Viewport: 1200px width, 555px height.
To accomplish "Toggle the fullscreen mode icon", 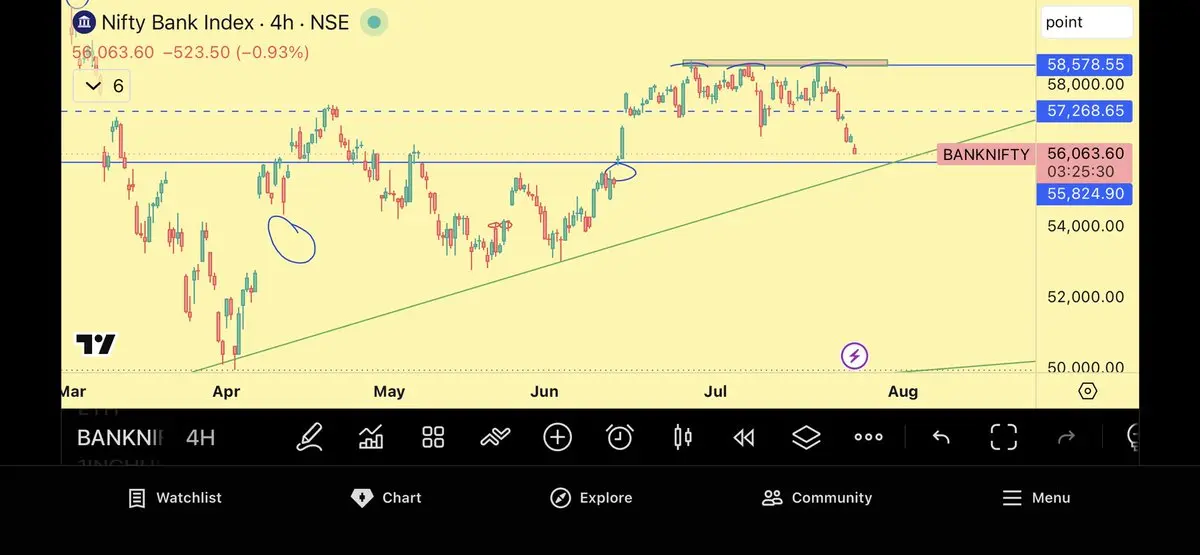I will pyautogui.click(x=1003, y=437).
